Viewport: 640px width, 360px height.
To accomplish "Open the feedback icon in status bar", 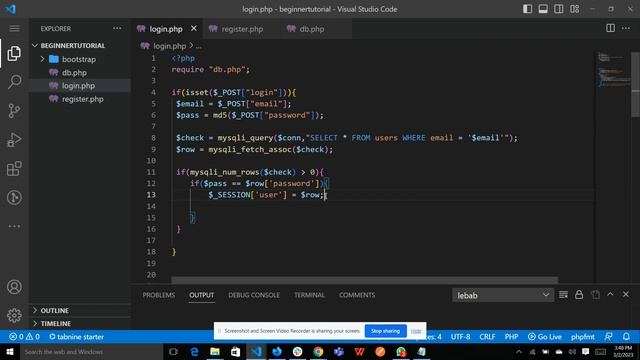I will (x=608, y=337).
